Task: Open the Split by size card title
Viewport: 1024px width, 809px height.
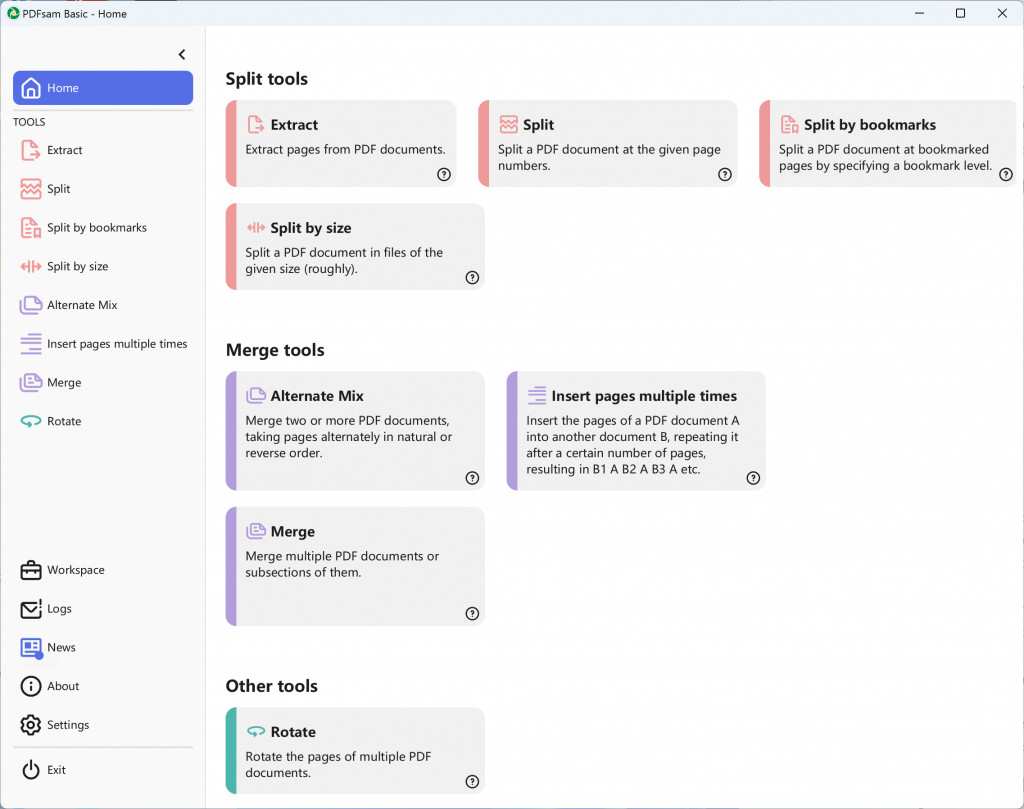Action: (x=311, y=228)
